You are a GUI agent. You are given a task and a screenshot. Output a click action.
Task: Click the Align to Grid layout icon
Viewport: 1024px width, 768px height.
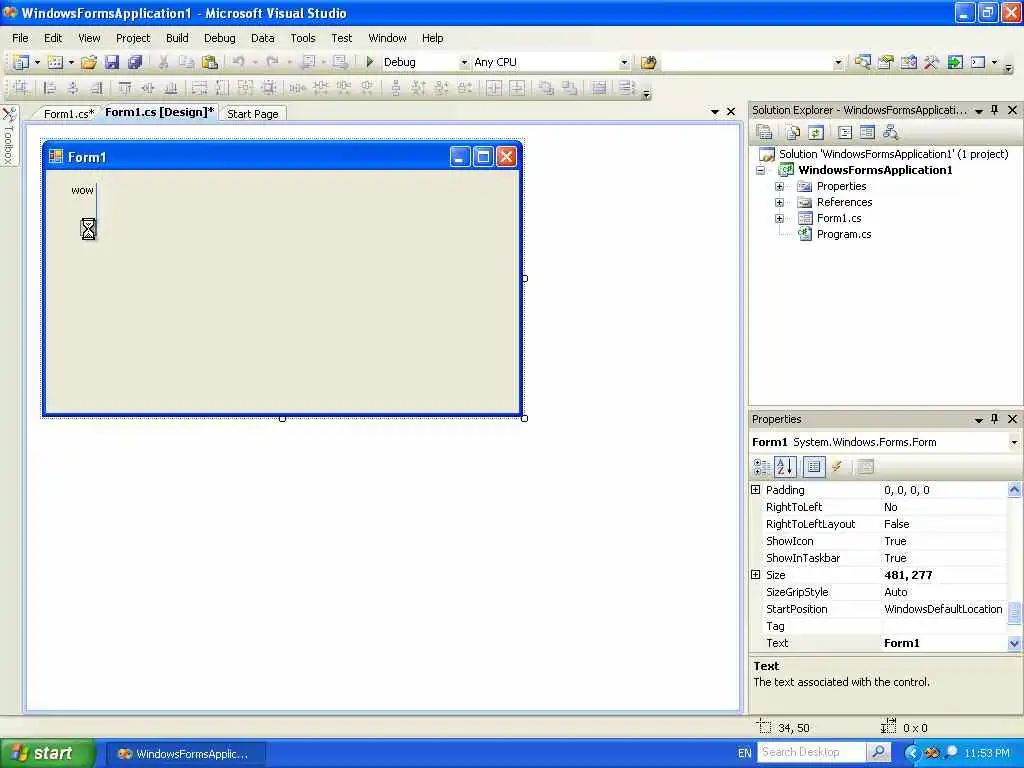click(20, 88)
